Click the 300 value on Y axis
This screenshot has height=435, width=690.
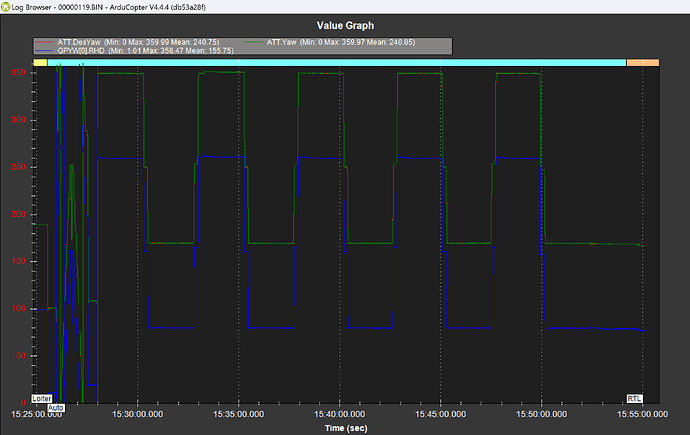tap(18, 120)
